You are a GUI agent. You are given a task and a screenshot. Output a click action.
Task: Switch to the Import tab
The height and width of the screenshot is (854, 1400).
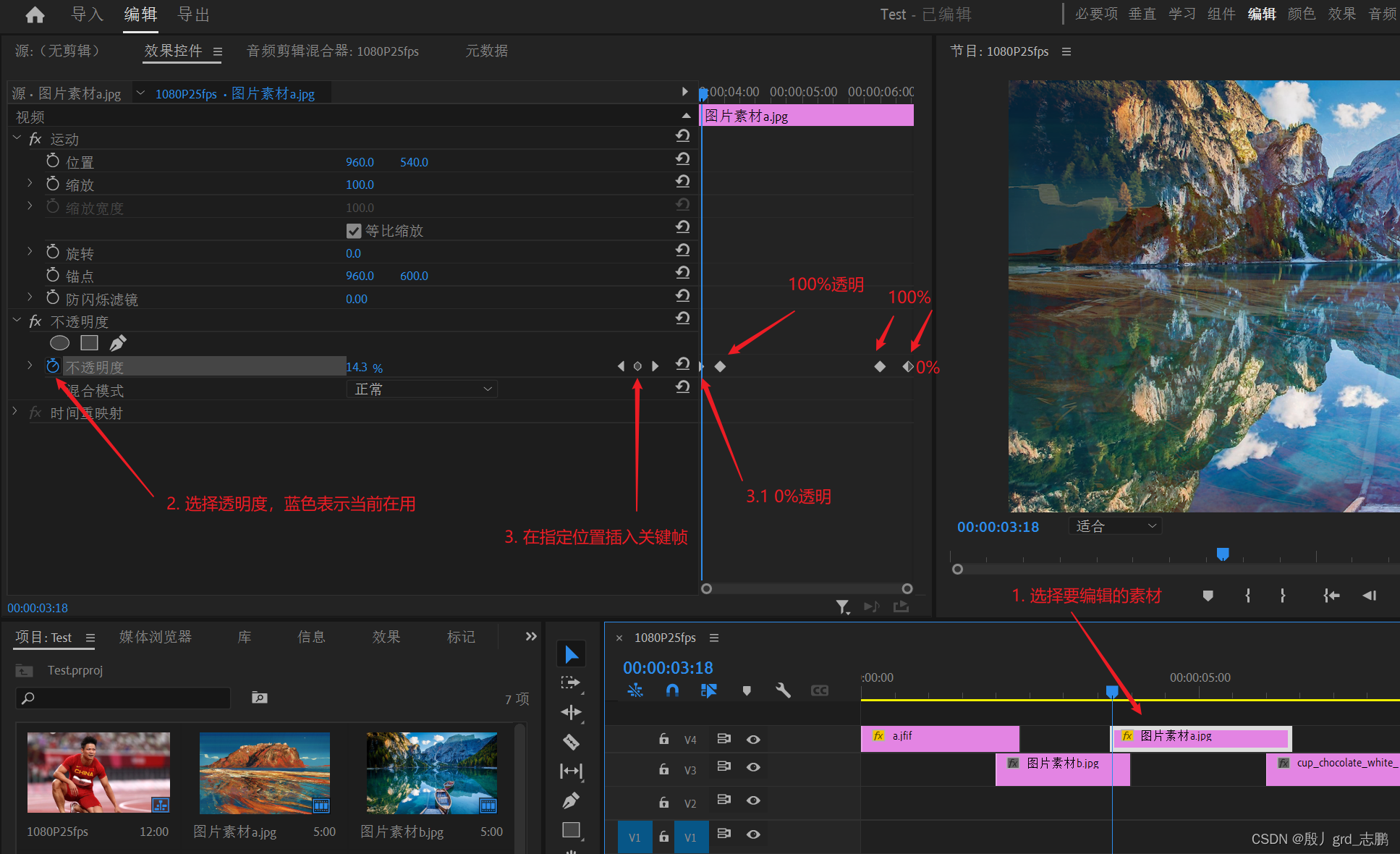click(88, 14)
